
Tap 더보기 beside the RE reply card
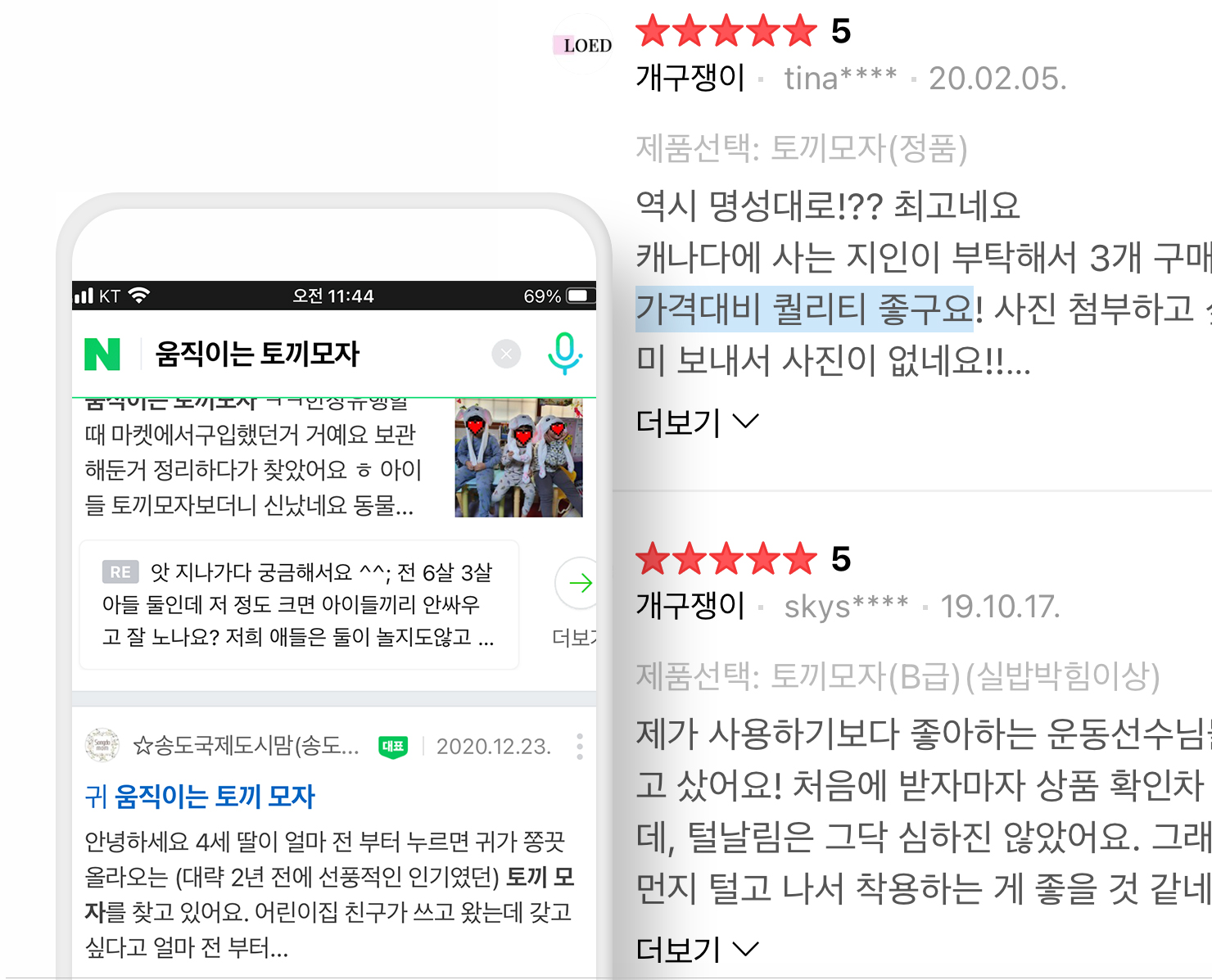(x=574, y=638)
